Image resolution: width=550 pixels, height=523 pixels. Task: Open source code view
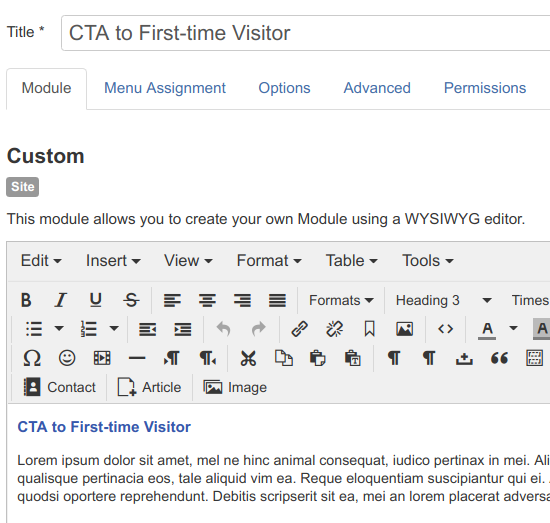(445, 329)
